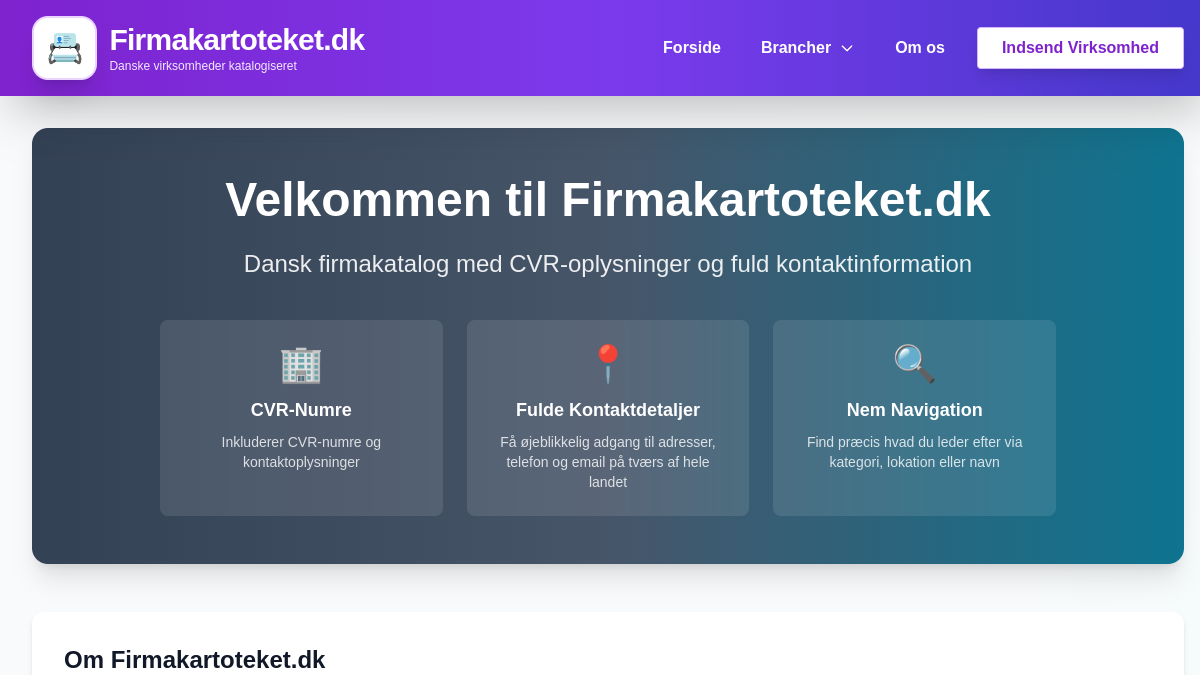Image resolution: width=1200 pixels, height=675 pixels.
Task: Click the Om Firmakartoteket.dk section heading
Action: coord(194,660)
